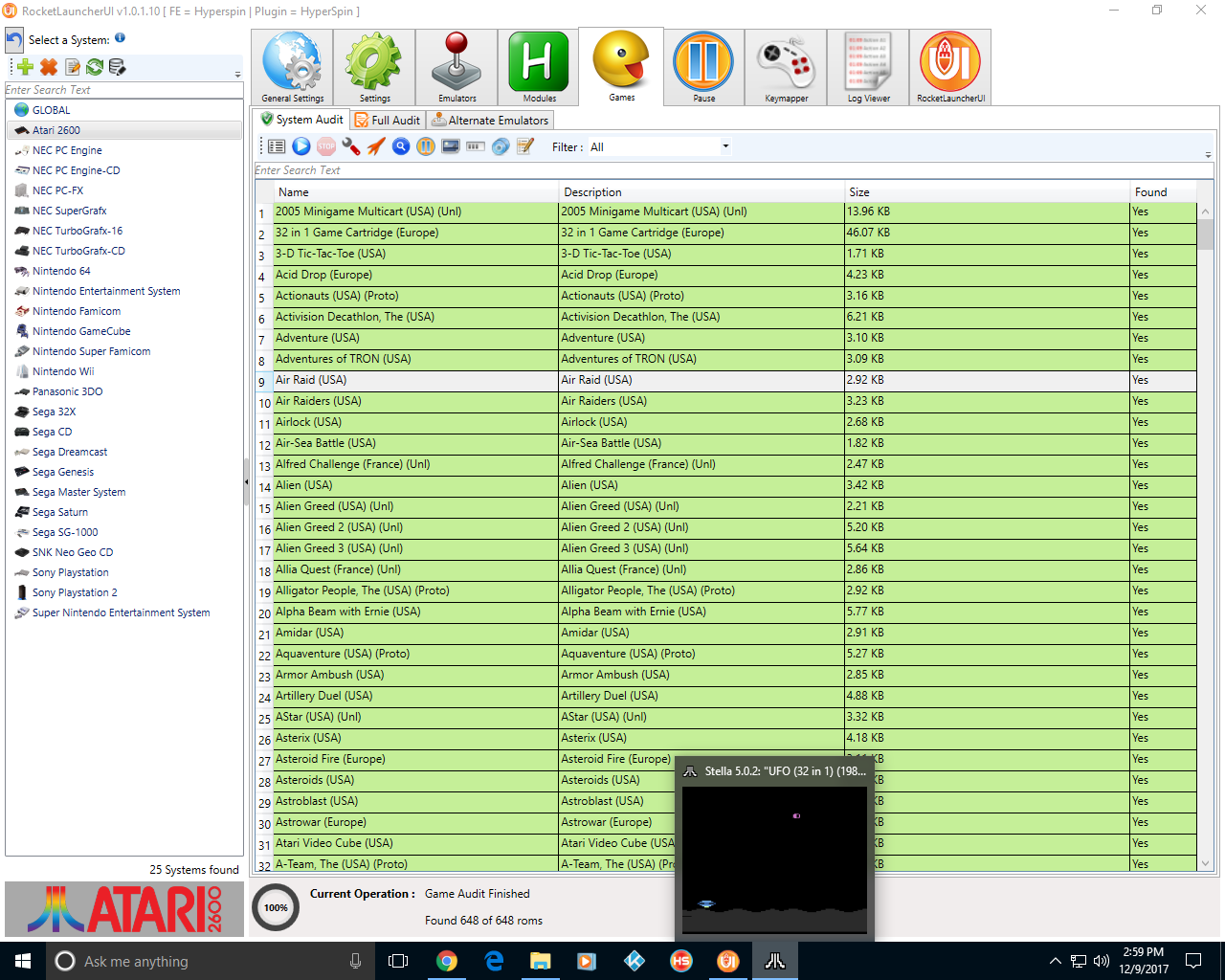This screenshot has height=980, width=1225.
Task: Click the wrench tool icon
Action: [351, 146]
